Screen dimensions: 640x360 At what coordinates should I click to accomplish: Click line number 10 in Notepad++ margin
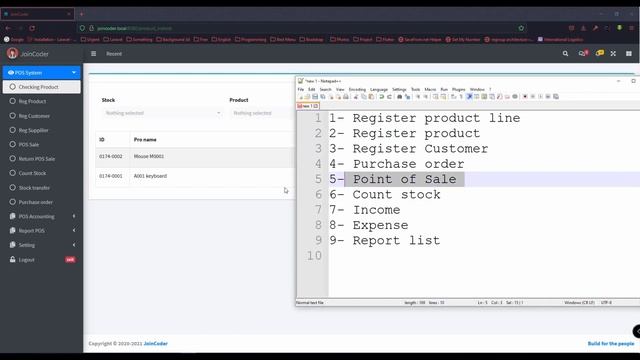pyautogui.click(x=314, y=256)
